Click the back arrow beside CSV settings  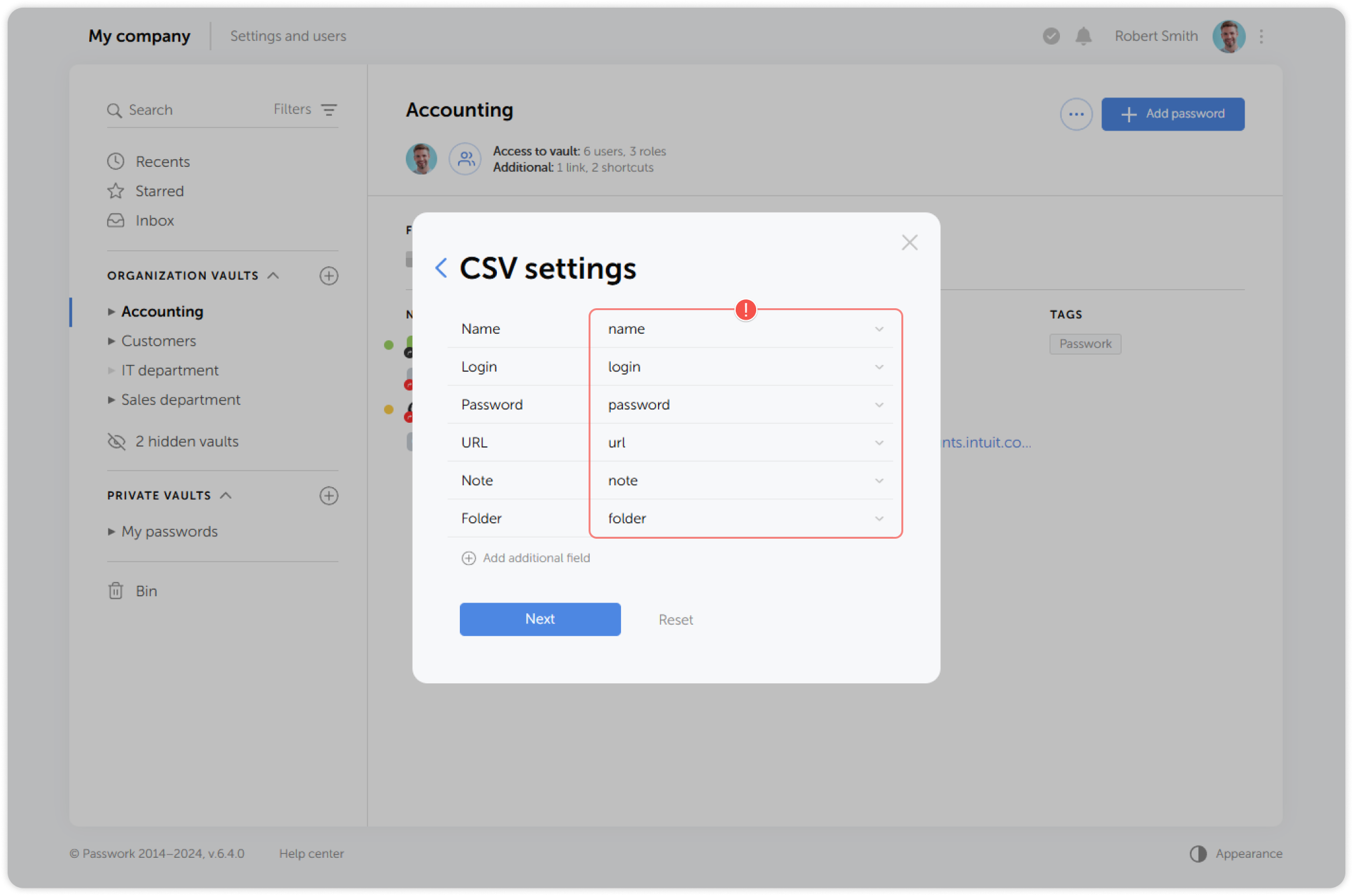pyautogui.click(x=441, y=268)
